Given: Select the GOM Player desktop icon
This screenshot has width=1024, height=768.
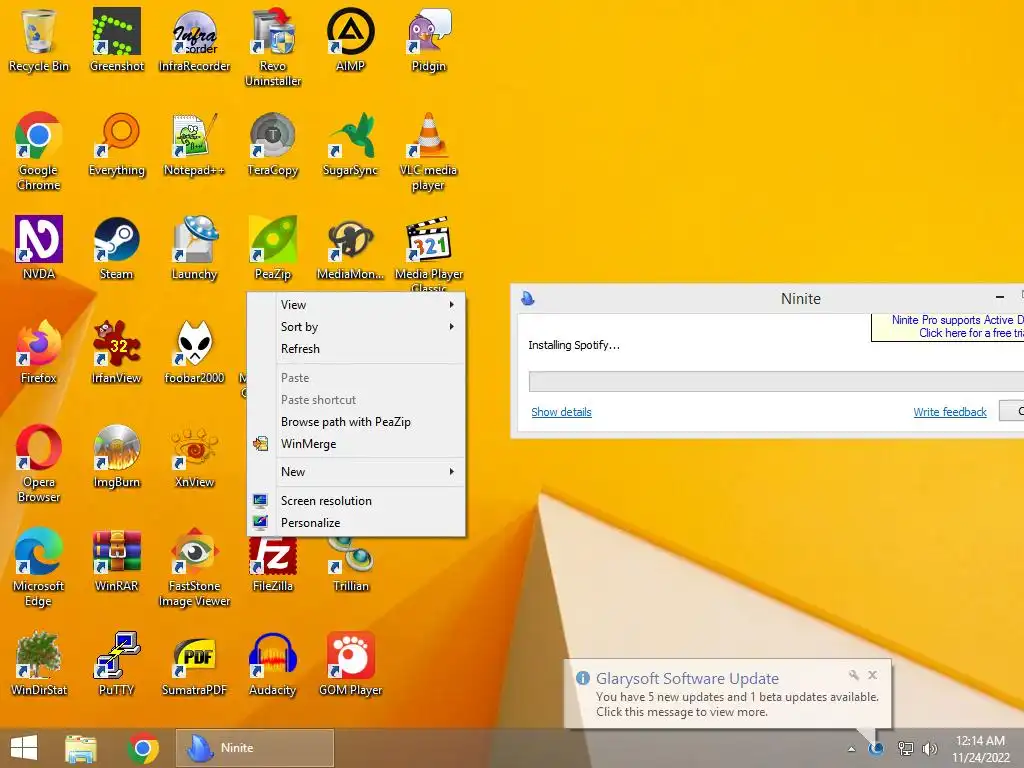Looking at the screenshot, I should pos(351,663).
